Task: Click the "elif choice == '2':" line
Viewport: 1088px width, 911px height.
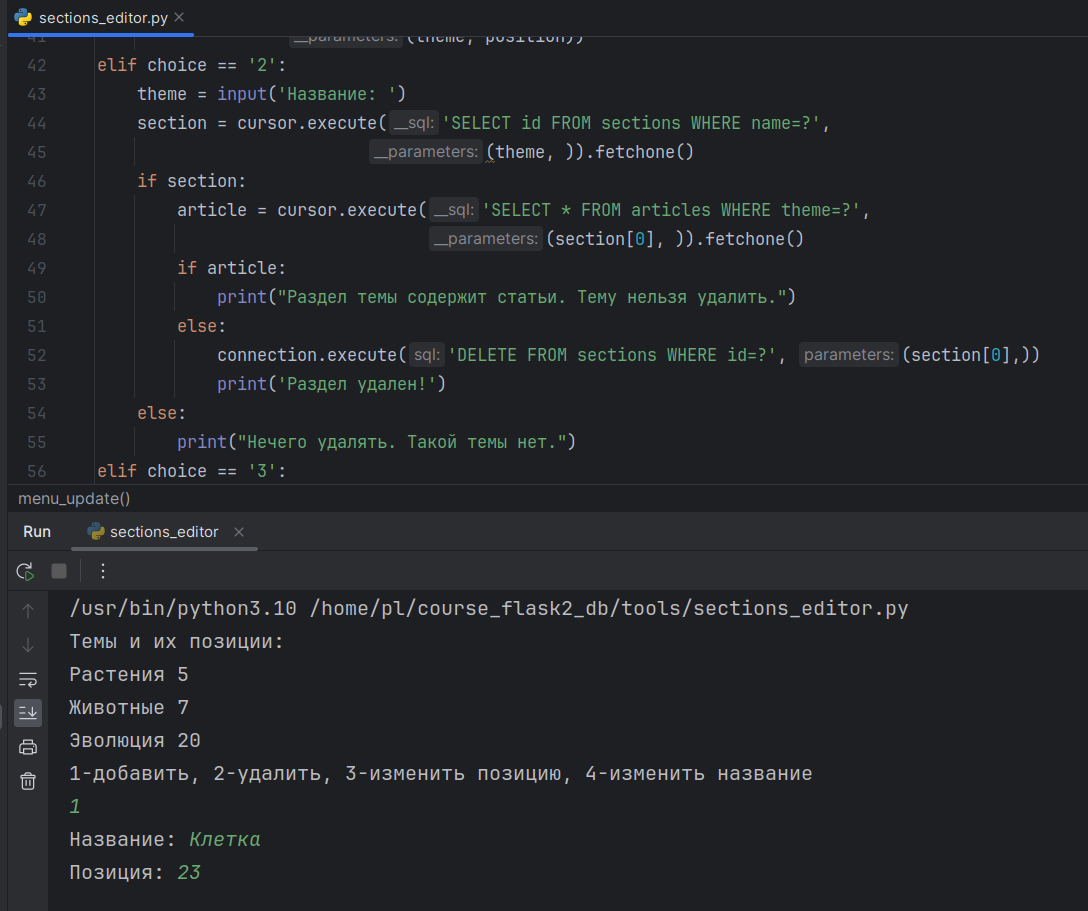Action: click(192, 66)
